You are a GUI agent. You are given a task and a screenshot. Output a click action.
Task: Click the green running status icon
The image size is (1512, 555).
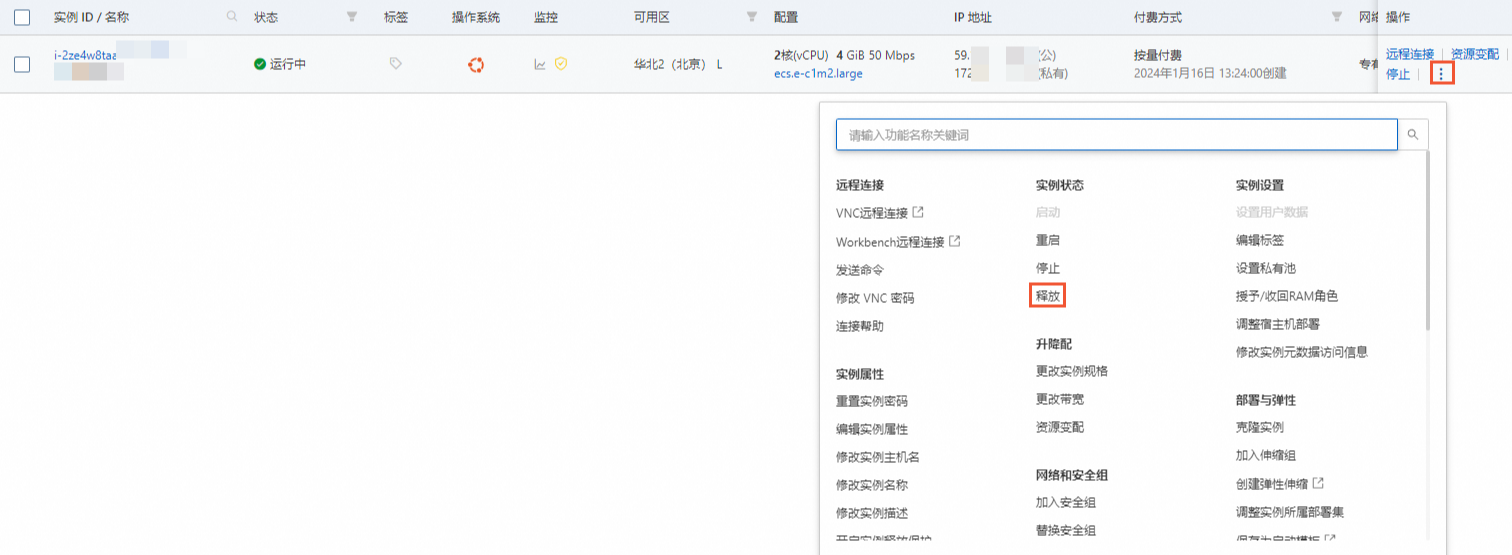click(260, 64)
